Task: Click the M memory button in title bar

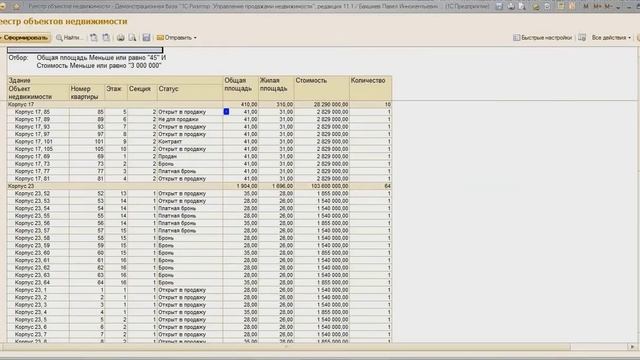Action: click(x=586, y=6)
